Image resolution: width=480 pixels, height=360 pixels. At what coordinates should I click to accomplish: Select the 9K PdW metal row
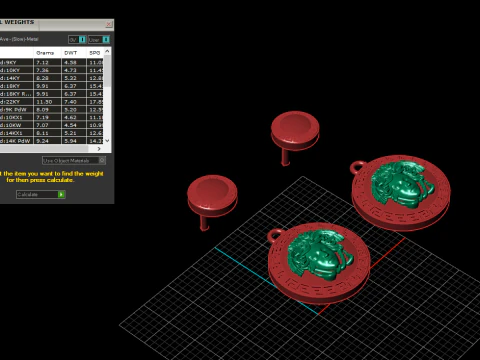52,109
